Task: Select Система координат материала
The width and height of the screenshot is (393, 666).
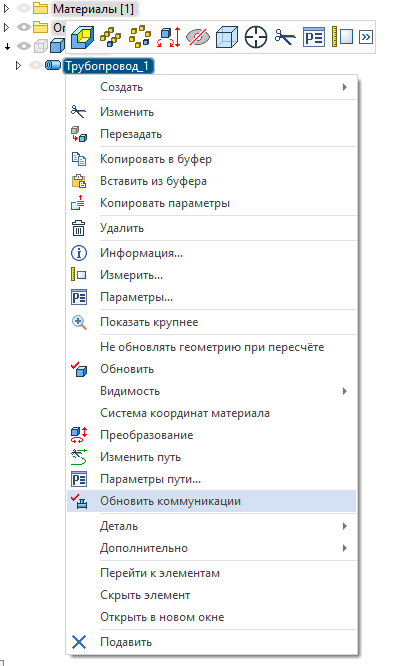Action: 212,414
